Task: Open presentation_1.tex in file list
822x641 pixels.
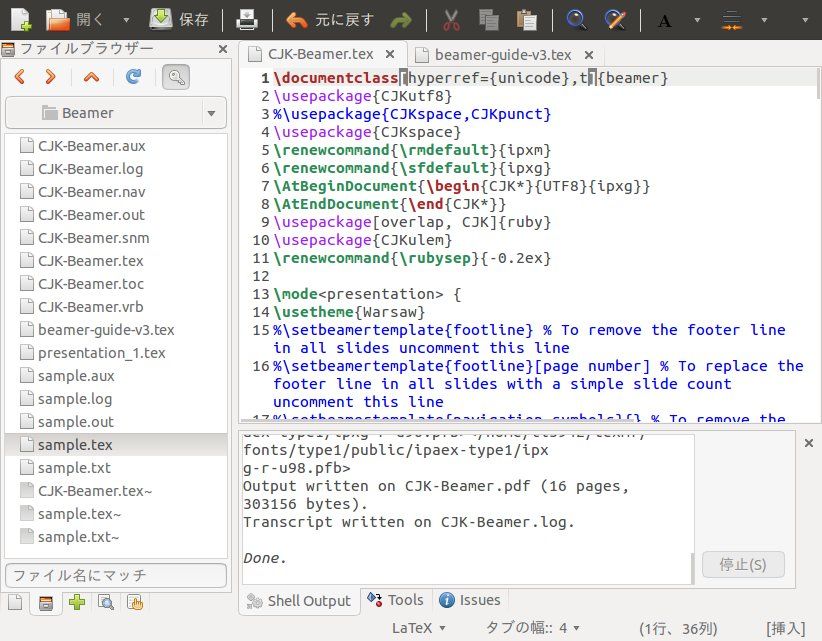Action: tap(101, 353)
